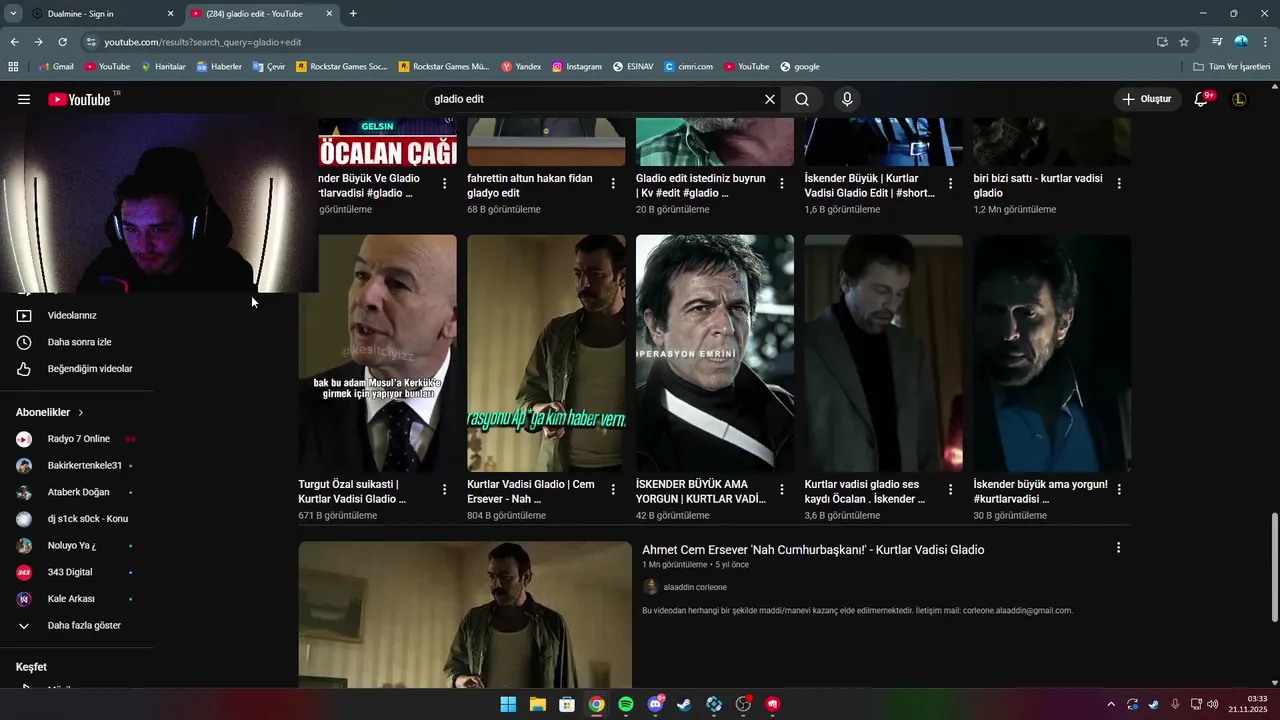
Task: Open the Ahmet Cem Ersever 'Nah Cumhurbaşkanı!' video title
Action: [x=813, y=550]
